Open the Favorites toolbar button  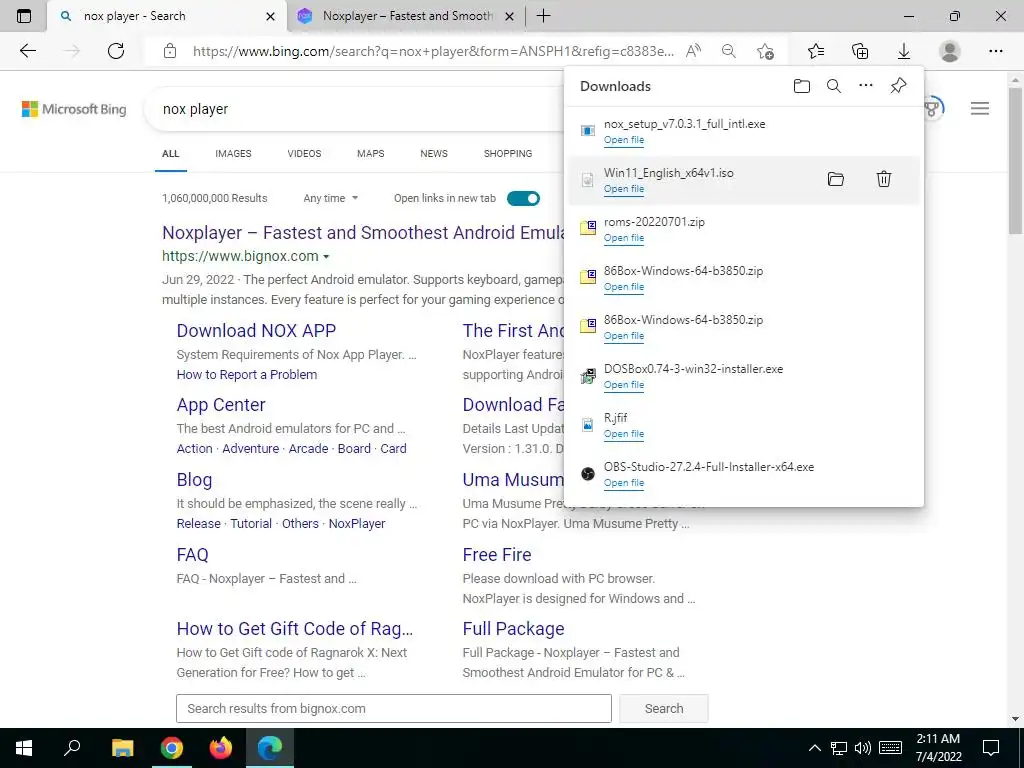tap(816, 51)
